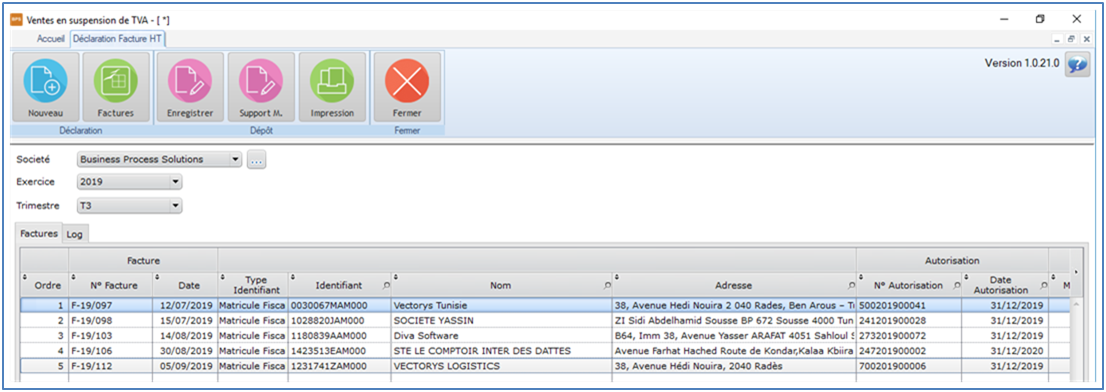Screen dimensions: 1106x392
Task: Click the date cell 14/08/2019
Action: tap(186, 336)
